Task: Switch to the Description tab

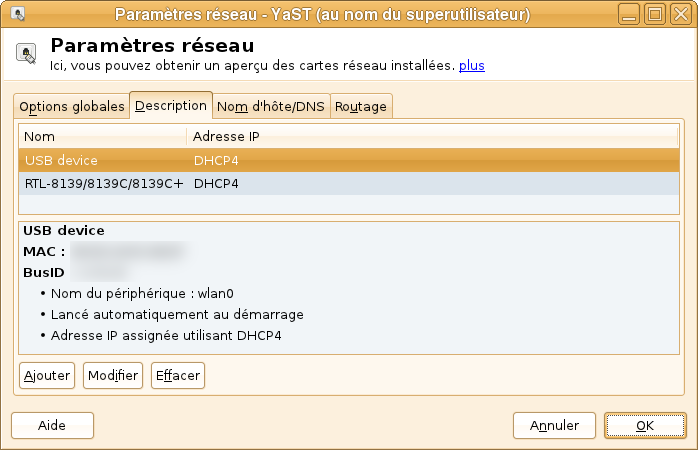Action: 171,106
